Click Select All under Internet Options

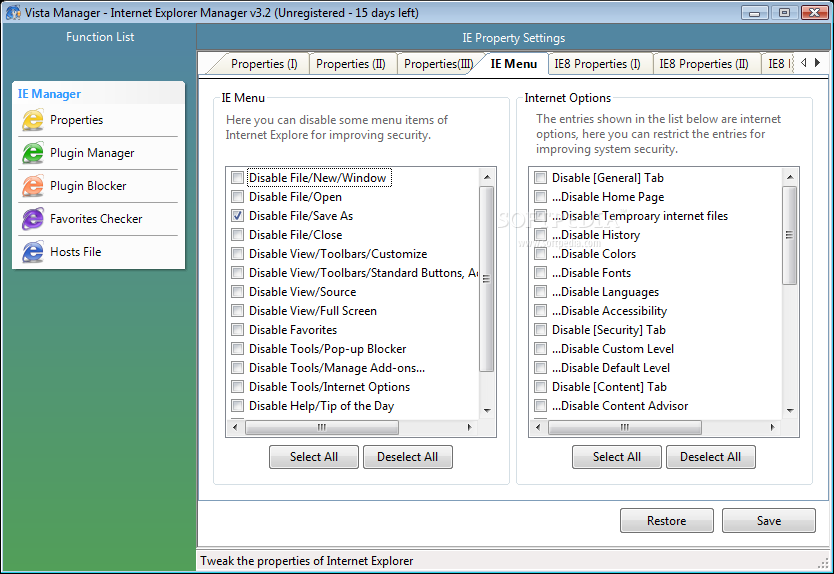[617, 457]
